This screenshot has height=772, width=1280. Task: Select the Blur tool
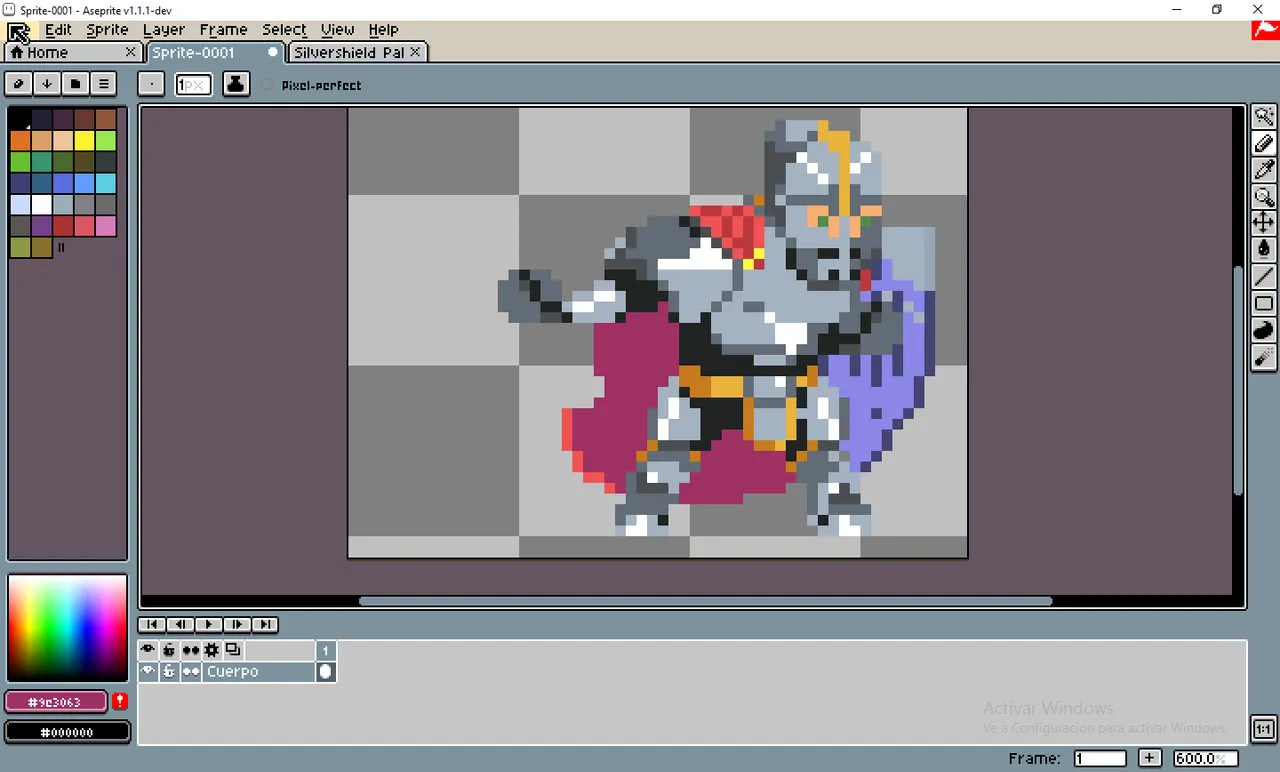pyautogui.click(x=1264, y=357)
